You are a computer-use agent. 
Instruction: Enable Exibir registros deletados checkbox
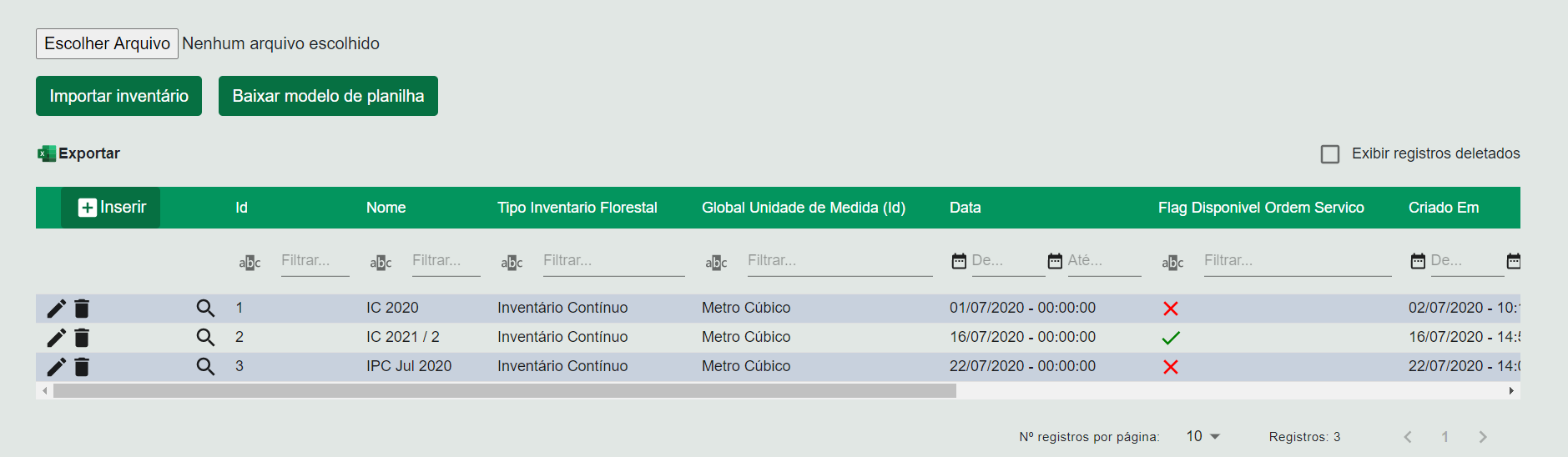1330,154
